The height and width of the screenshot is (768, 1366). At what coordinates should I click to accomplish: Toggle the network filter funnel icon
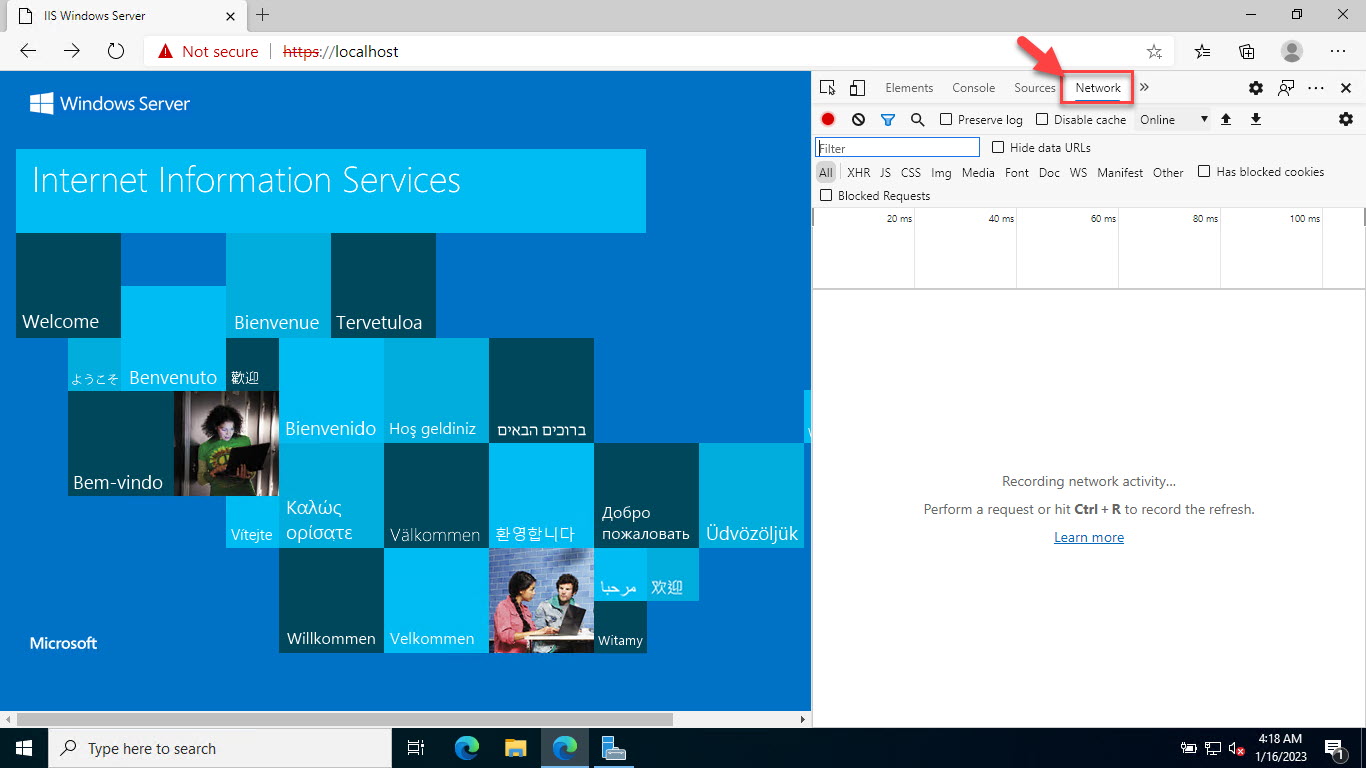[x=887, y=119]
